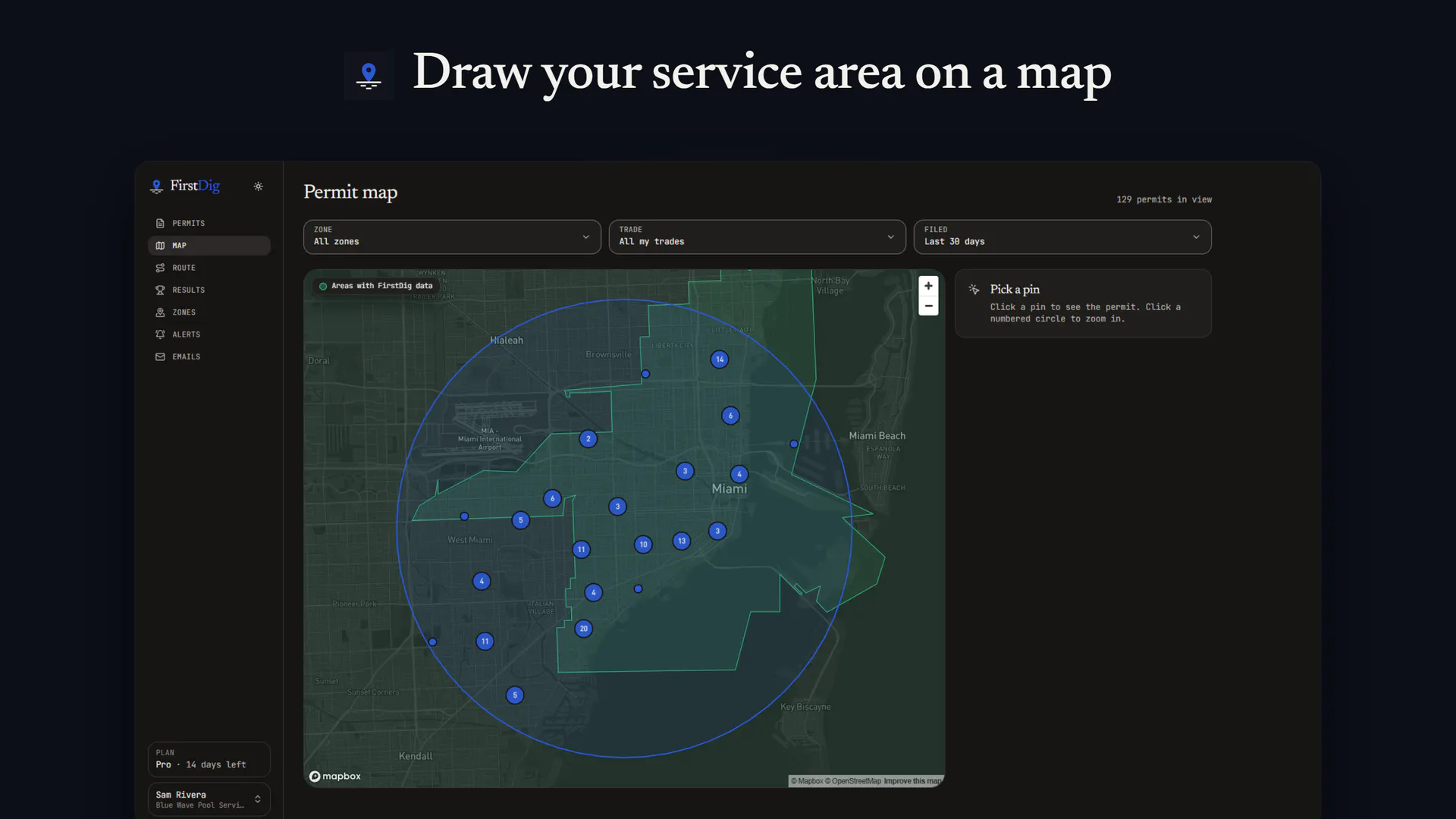Click cluster pin 6 below pin 14
Image resolution: width=1456 pixels, height=819 pixels.
tap(730, 416)
